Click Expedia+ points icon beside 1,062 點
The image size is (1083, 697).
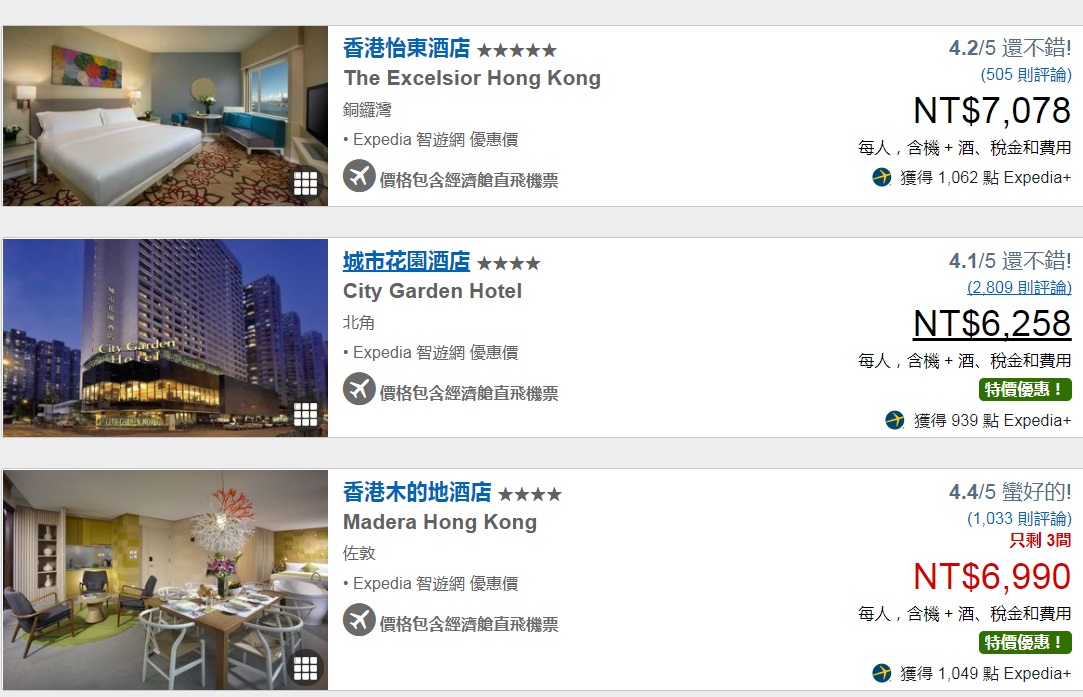881,178
